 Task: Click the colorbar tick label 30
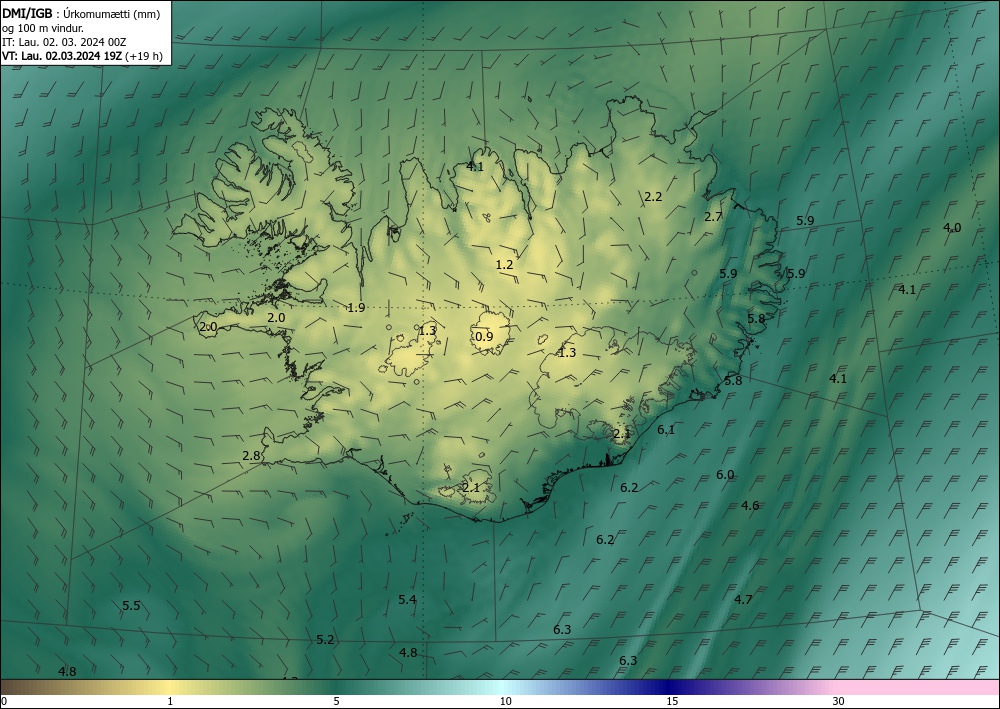839,702
